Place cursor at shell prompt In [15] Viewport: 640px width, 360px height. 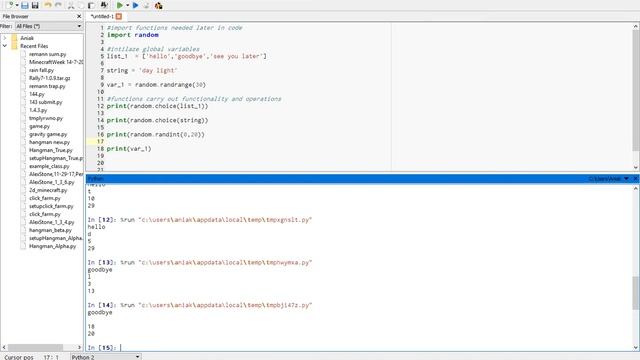[x=121, y=348]
